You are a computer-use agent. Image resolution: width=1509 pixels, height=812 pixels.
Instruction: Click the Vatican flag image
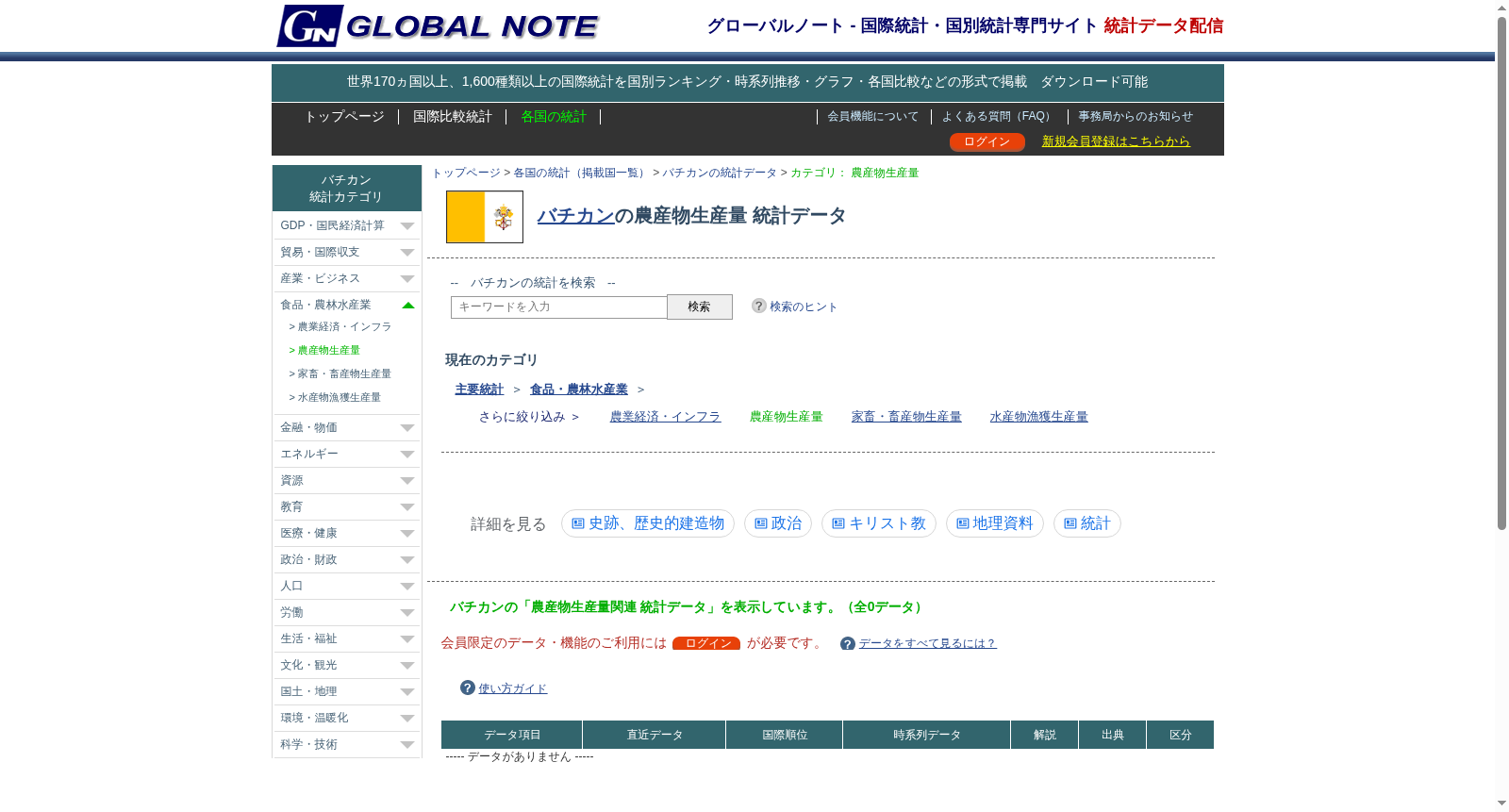pyautogui.click(x=485, y=217)
